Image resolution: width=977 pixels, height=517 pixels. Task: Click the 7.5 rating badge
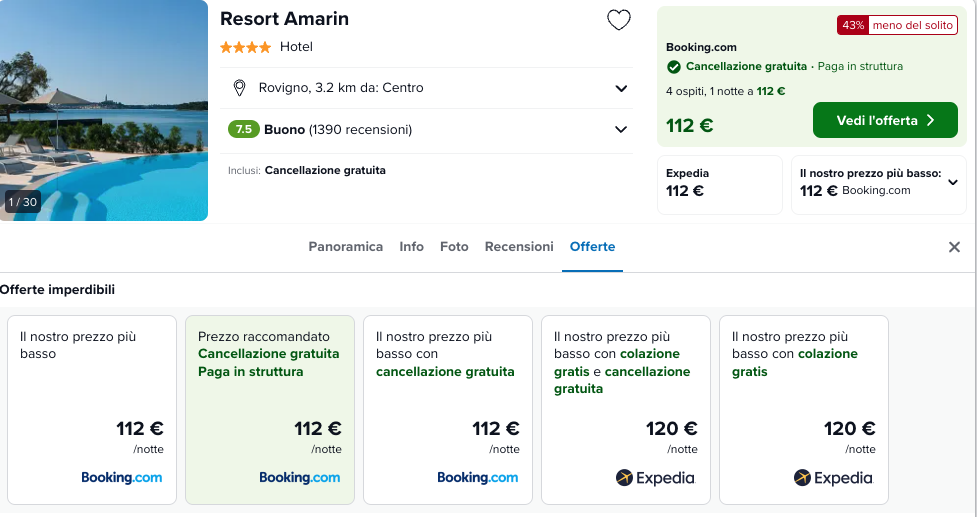(x=244, y=130)
